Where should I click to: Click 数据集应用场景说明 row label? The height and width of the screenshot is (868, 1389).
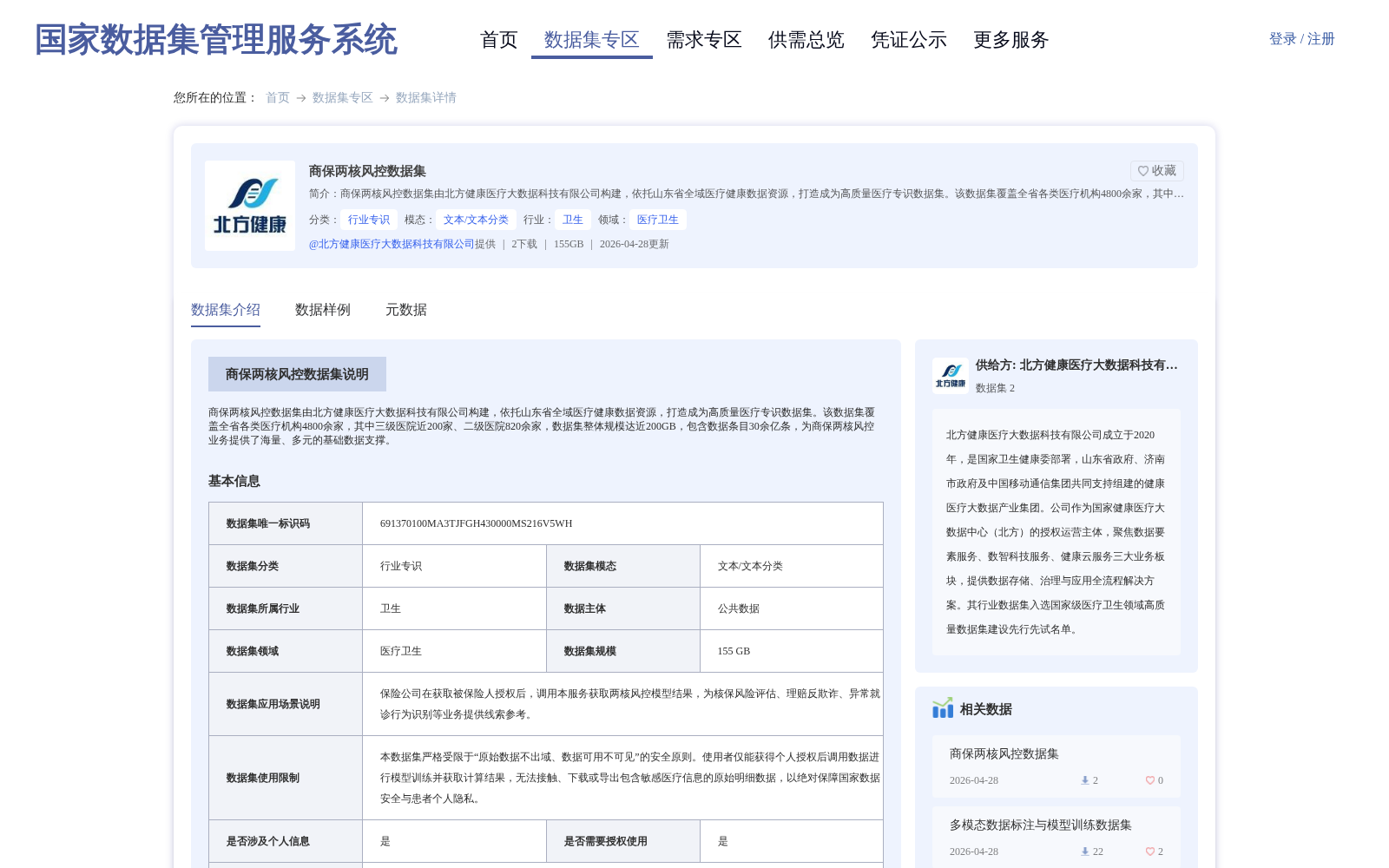point(273,704)
